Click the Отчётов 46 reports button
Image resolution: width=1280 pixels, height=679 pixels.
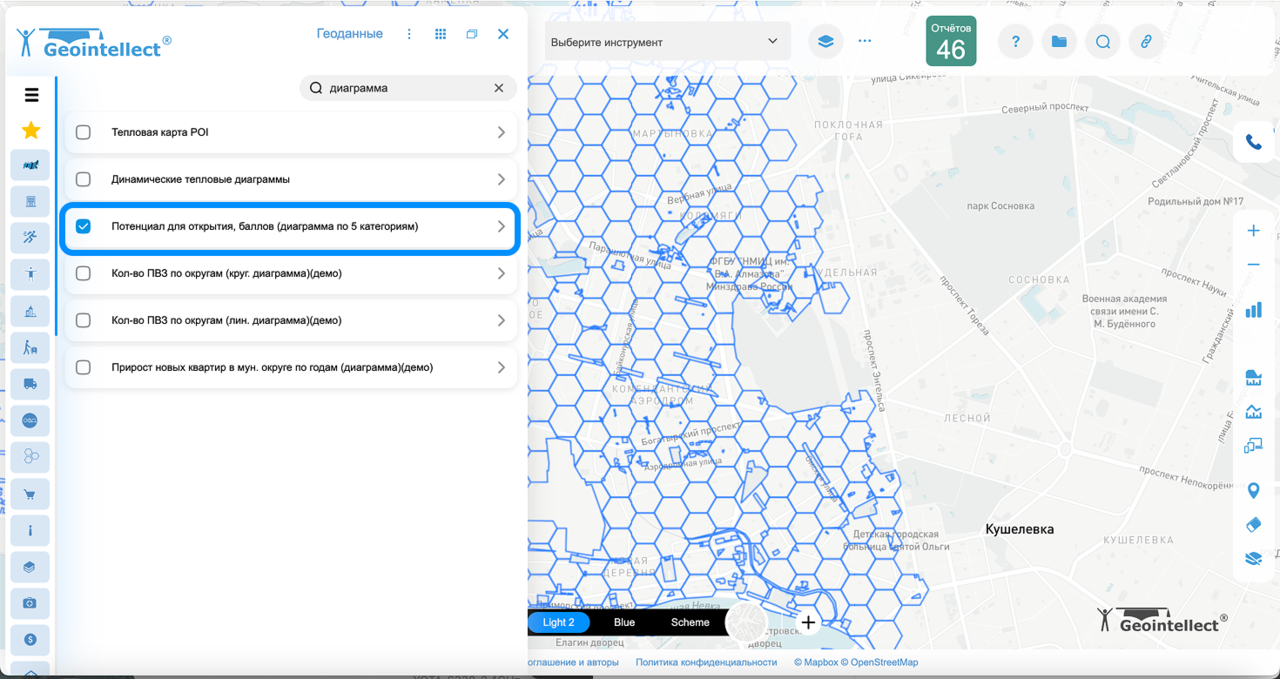click(x=950, y=42)
